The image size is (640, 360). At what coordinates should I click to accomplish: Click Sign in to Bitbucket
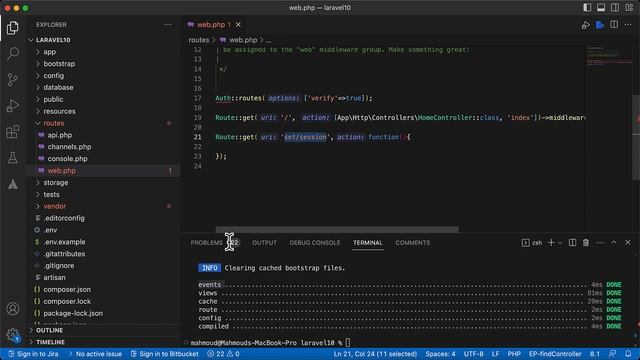point(164,354)
